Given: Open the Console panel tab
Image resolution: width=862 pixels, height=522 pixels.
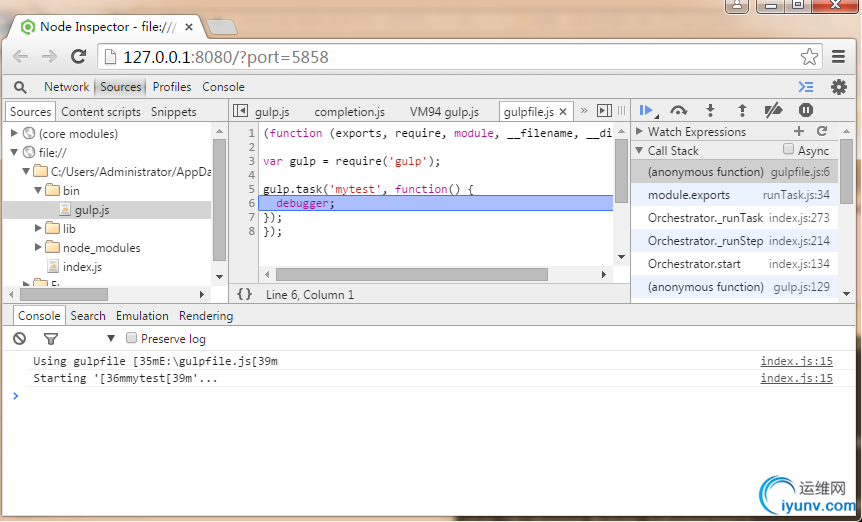Looking at the screenshot, I should [223, 87].
